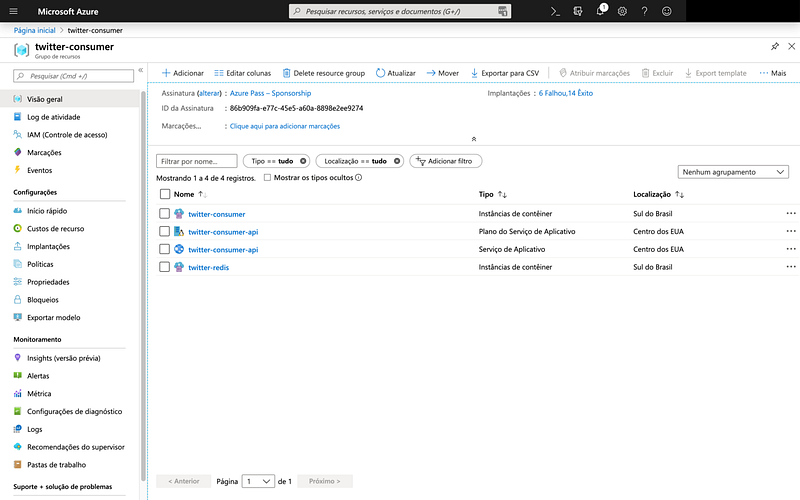800x500 pixels.
Task: Click Clique aqui para adicionar marcações
Action: pyautogui.click(x=285, y=126)
